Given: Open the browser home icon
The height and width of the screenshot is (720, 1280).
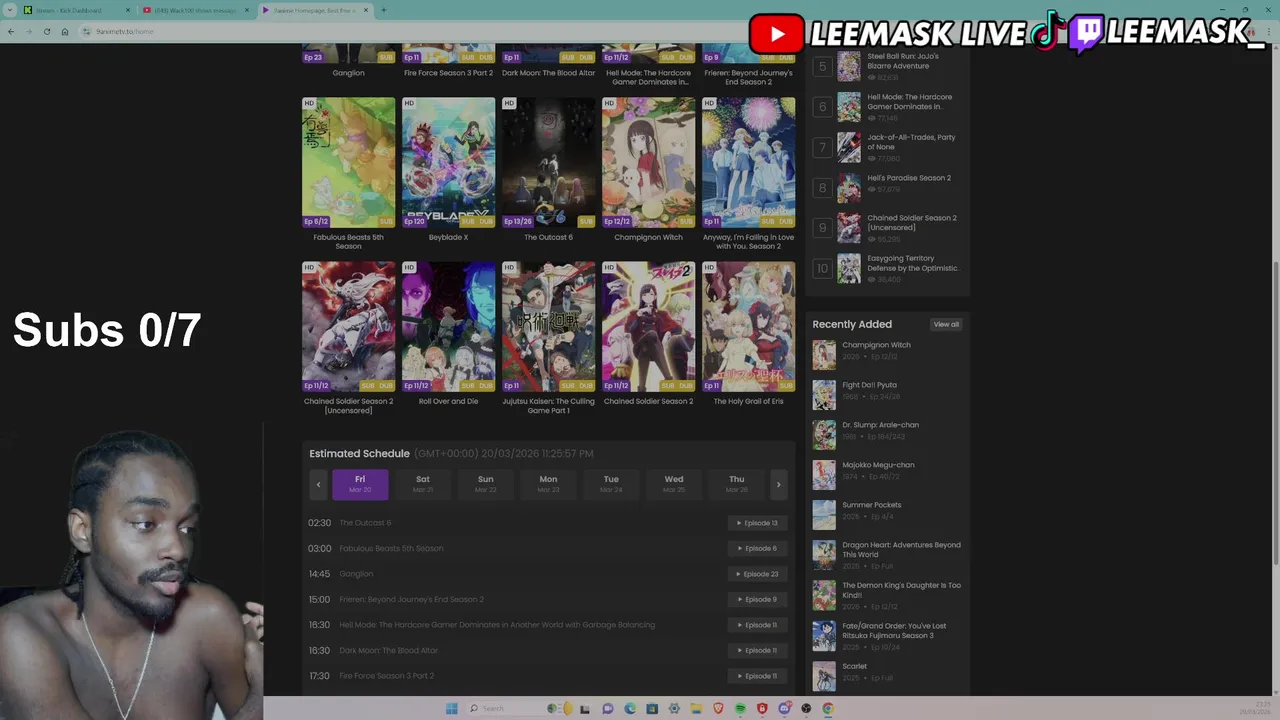Looking at the screenshot, I should 65,31.
